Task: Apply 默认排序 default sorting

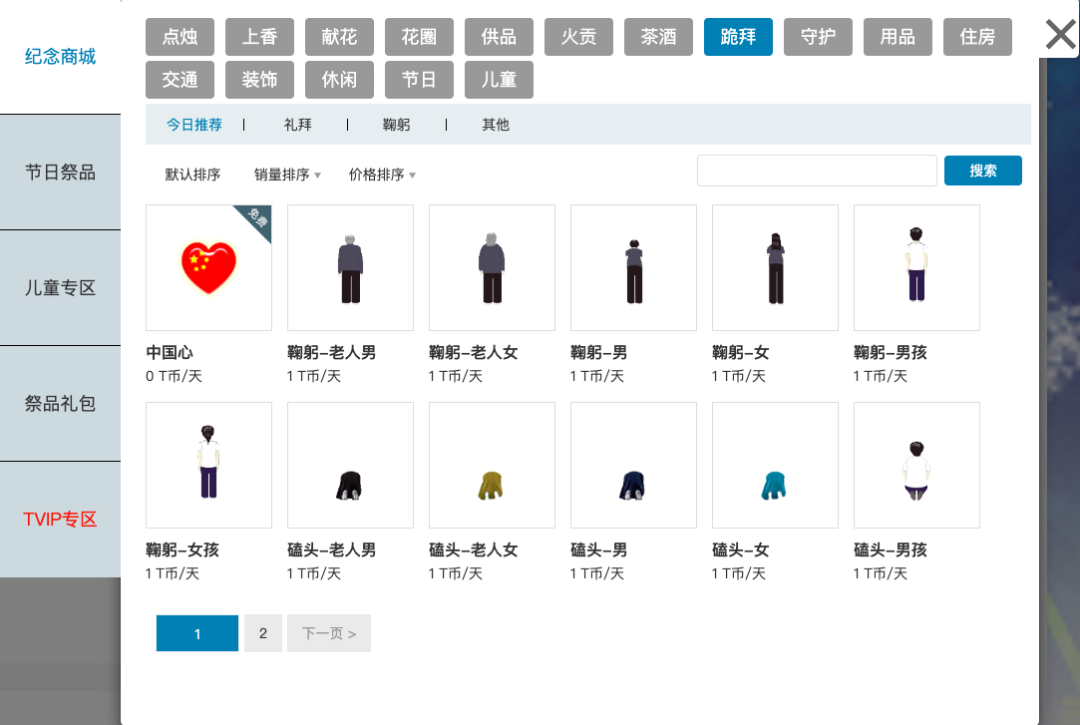Action: click(193, 174)
